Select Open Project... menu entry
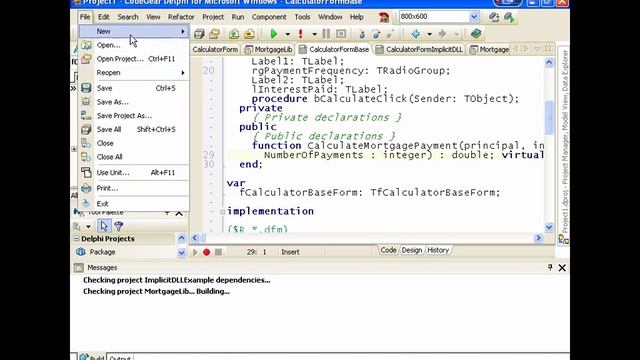640x360 pixels. pyautogui.click(x=133, y=59)
